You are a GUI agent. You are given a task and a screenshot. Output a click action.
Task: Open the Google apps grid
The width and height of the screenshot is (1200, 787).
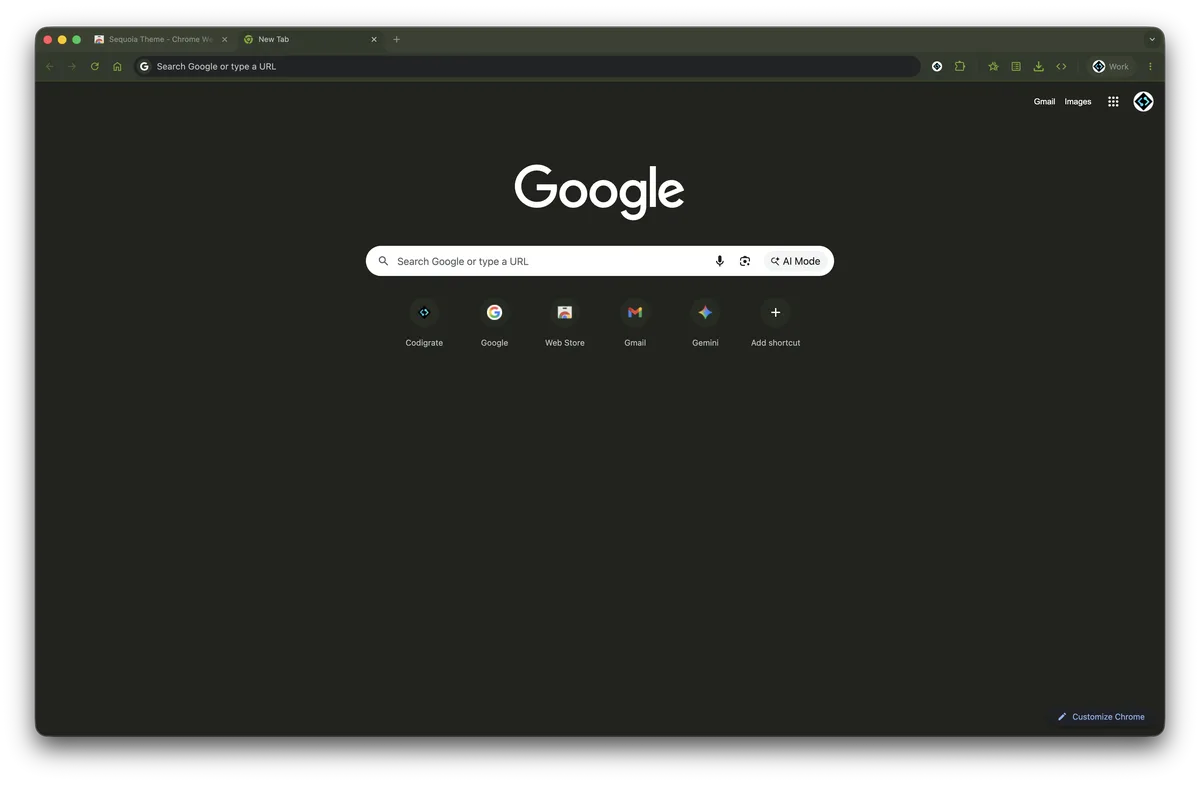1113,102
